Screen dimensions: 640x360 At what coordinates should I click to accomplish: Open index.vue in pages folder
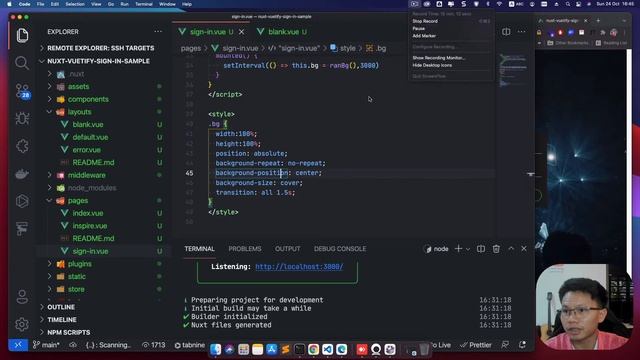click(x=88, y=213)
